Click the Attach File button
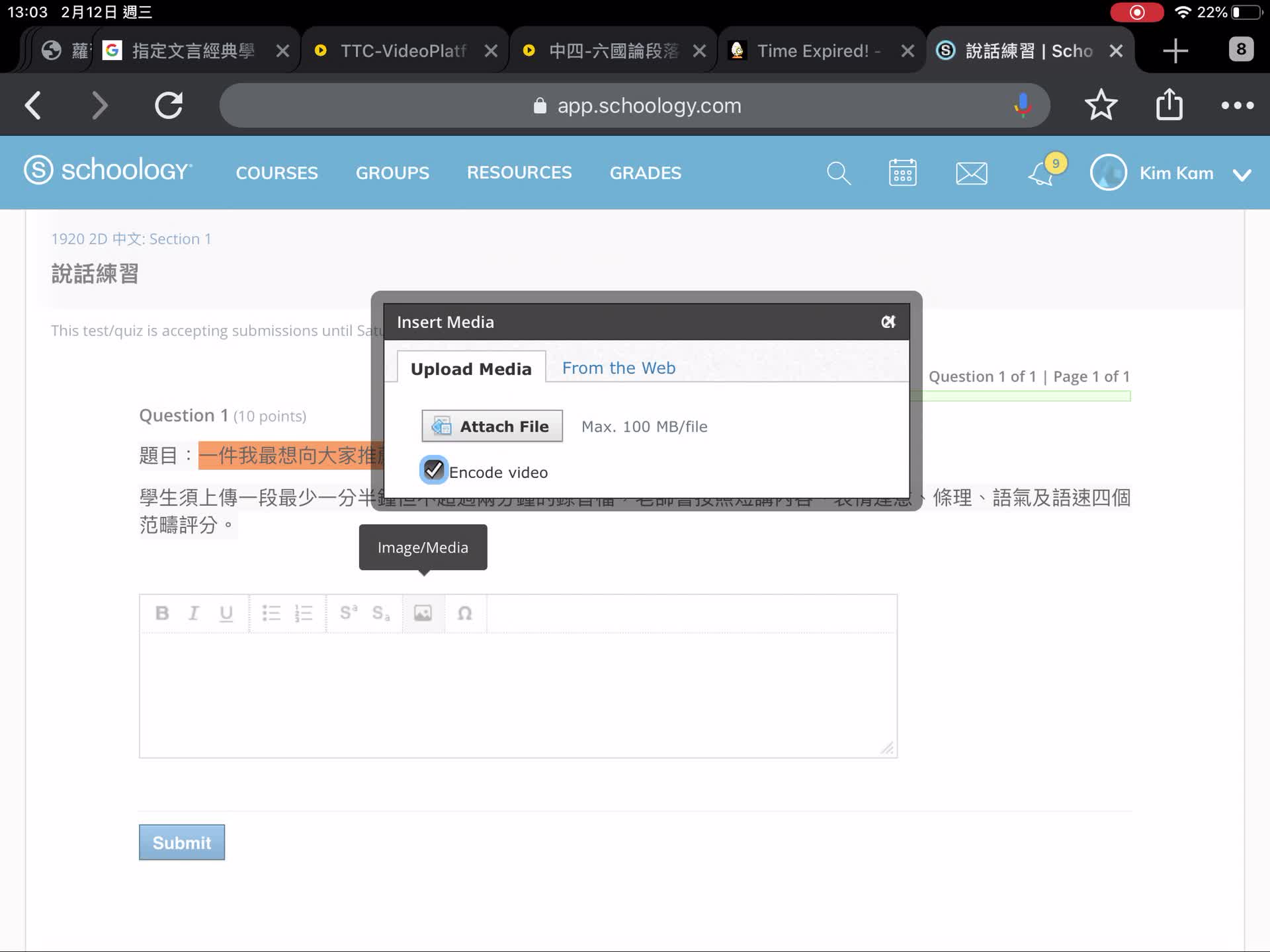The height and width of the screenshot is (952, 1270). [492, 426]
